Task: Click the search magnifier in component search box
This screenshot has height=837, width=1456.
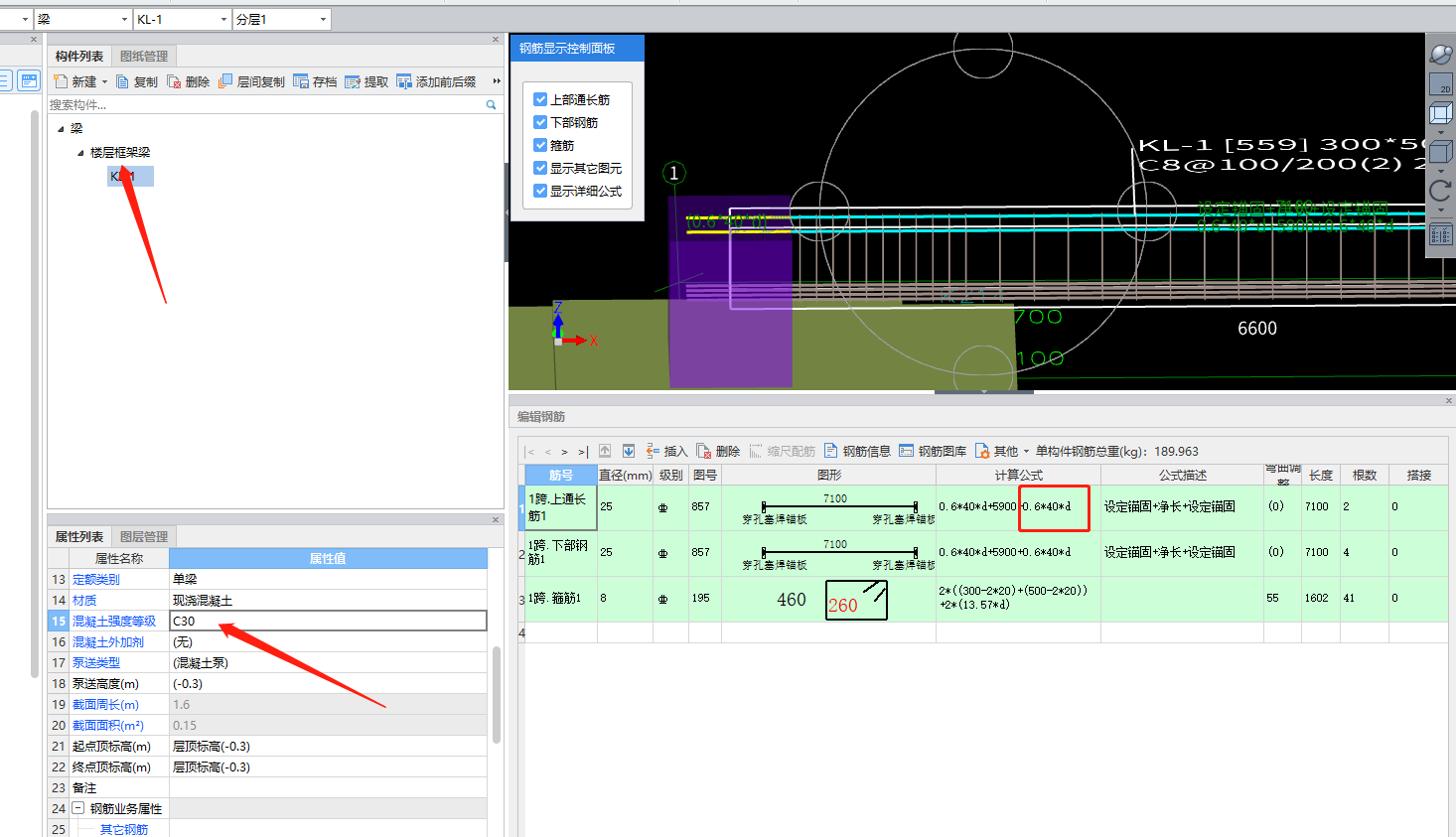Action: click(491, 104)
